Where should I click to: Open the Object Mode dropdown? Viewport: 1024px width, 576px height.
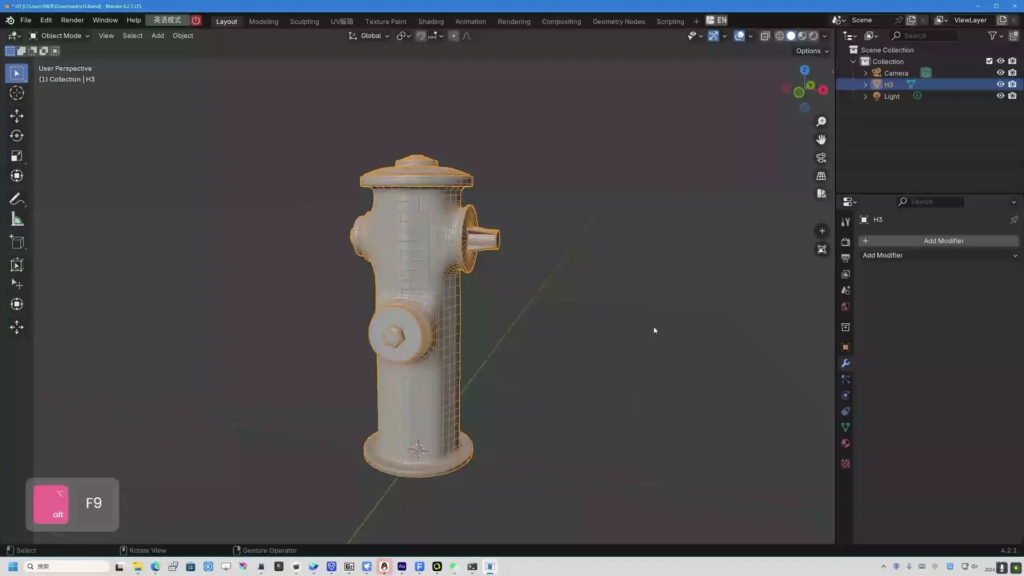click(x=59, y=36)
